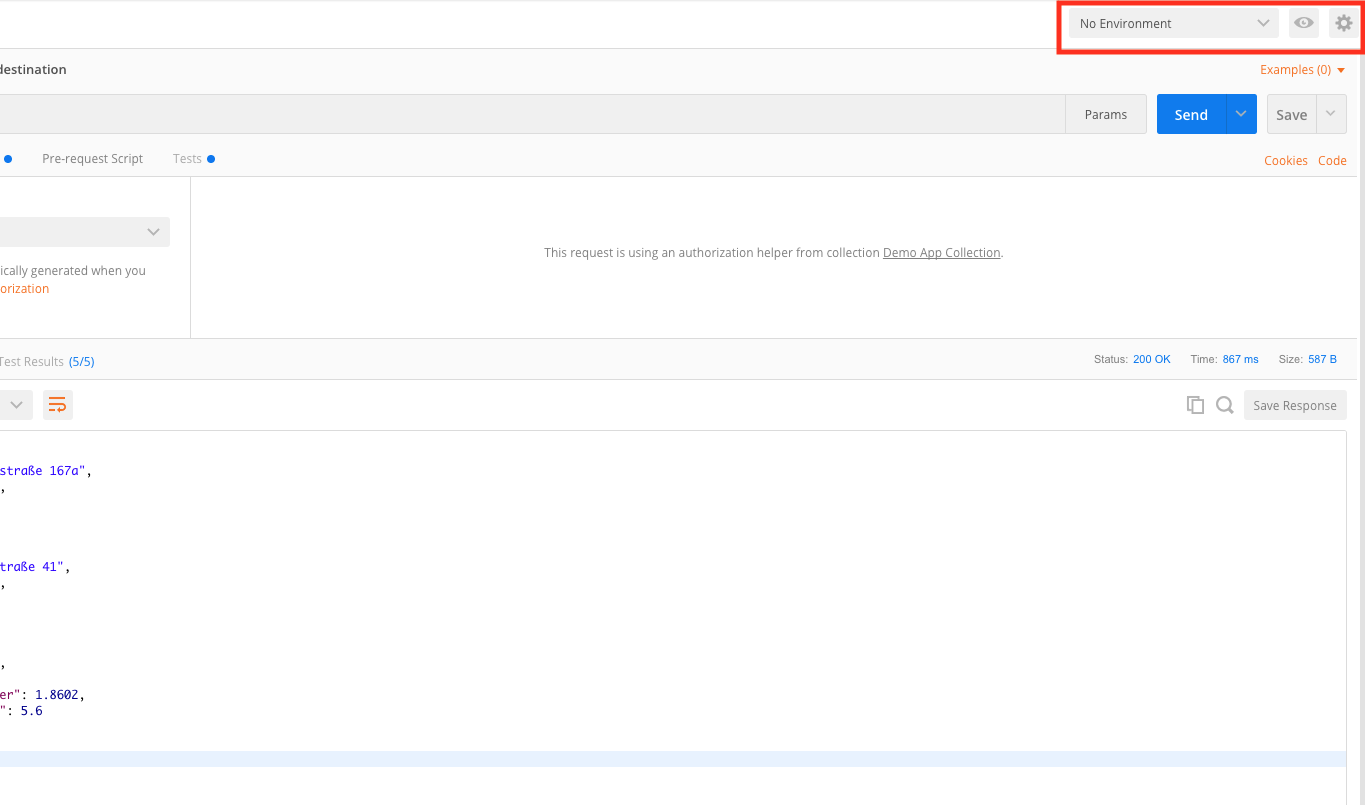Viewport: 1365px width, 805px height.
Task: Click the environment quick look eye icon
Action: click(1303, 23)
